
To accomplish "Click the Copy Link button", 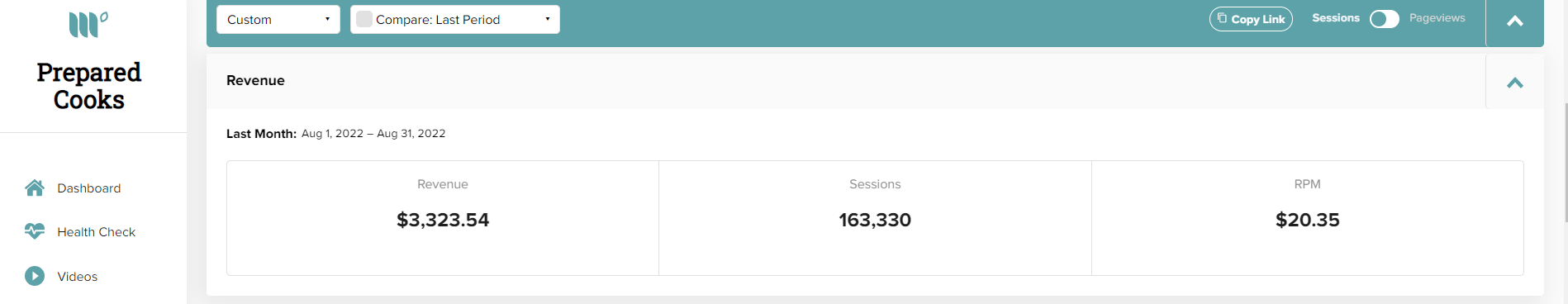I will pyautogui.click(x=1251, y=19).
